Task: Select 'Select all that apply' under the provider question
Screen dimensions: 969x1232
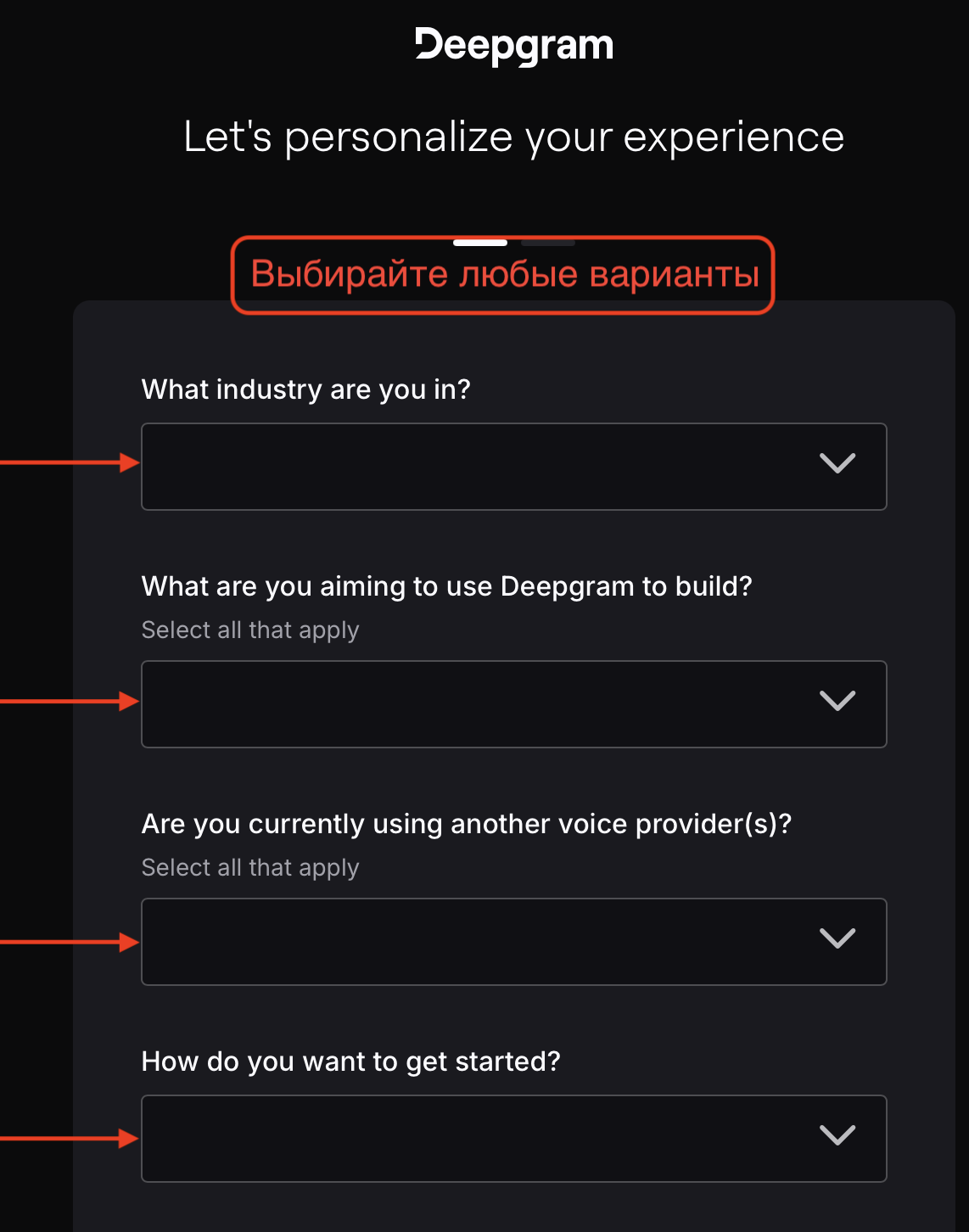Action: pyautogui.click(x=250, y=867)
